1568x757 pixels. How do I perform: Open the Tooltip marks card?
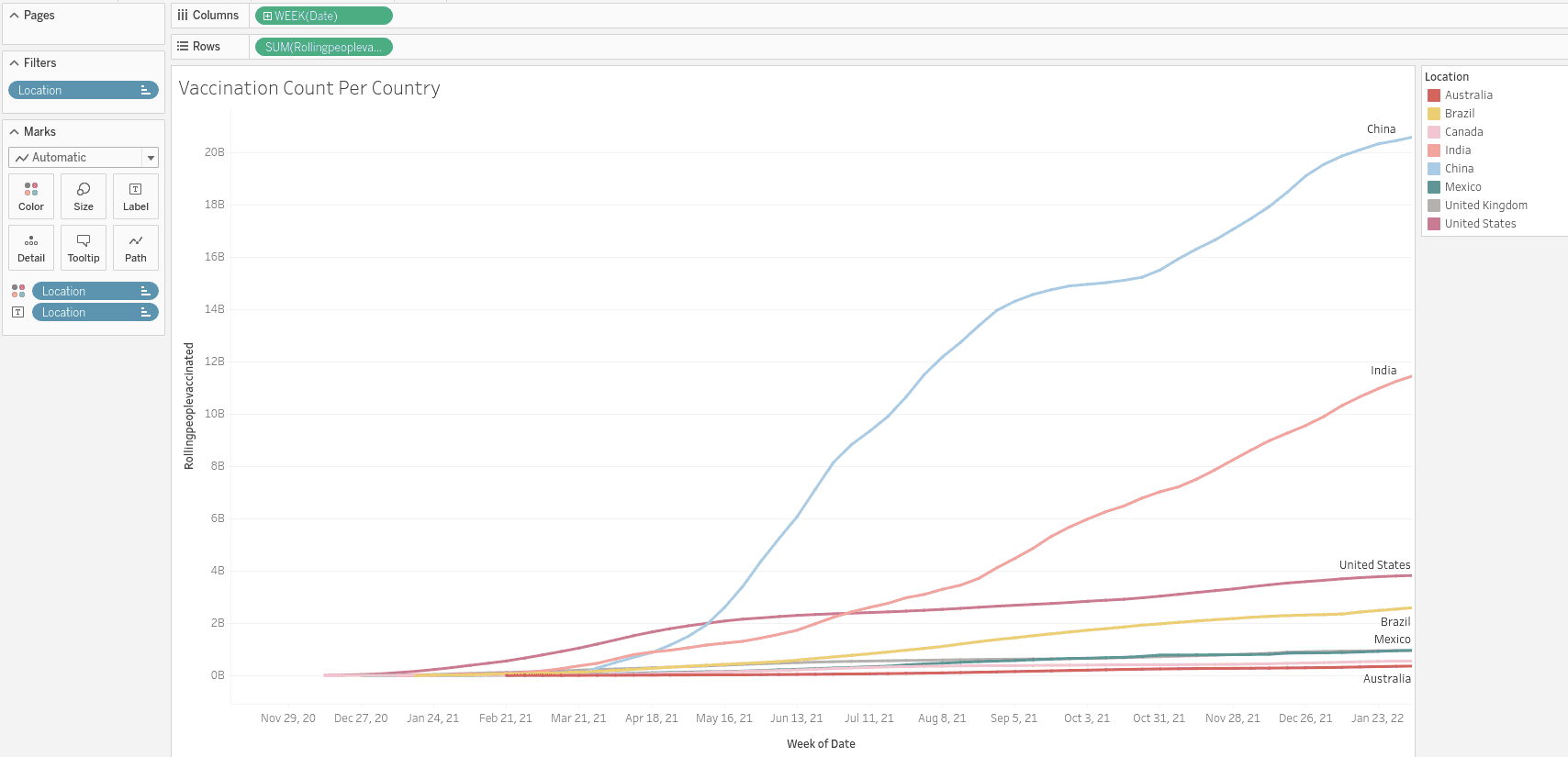click(x=84, y=248)
